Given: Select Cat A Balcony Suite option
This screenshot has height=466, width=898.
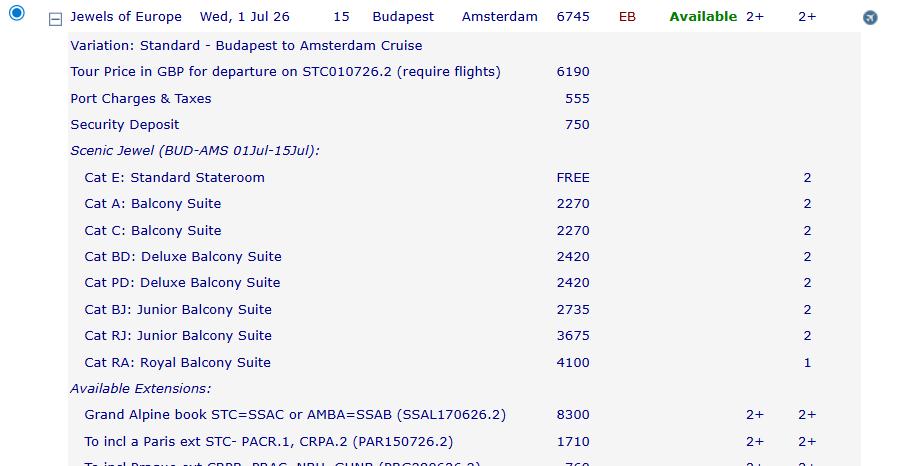Looking at the screenshot, I should (152, 203).
